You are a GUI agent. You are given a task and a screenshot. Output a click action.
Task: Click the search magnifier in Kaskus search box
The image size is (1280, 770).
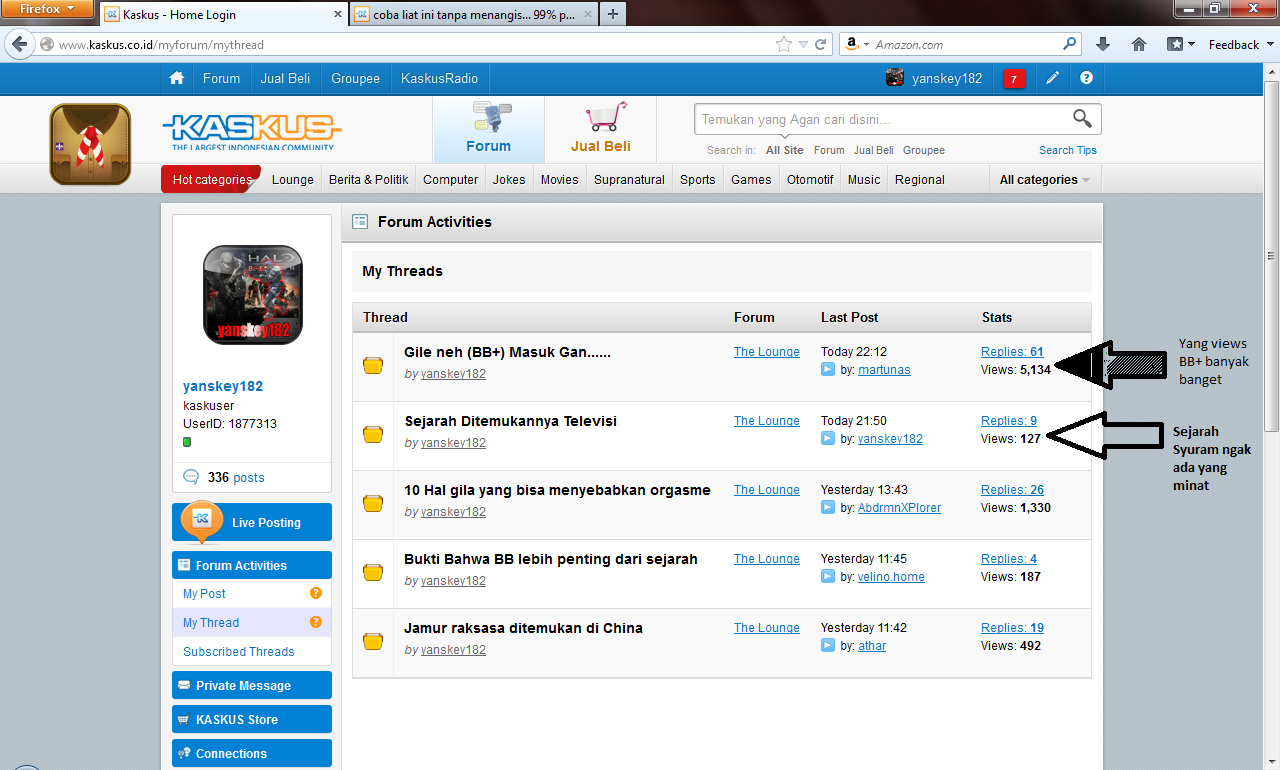pyautogui.click(x=1082, y=118)
